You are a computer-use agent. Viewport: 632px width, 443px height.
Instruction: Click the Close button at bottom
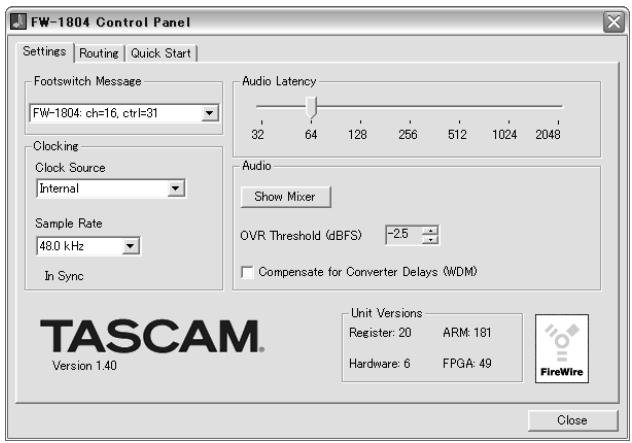point(573,420)
